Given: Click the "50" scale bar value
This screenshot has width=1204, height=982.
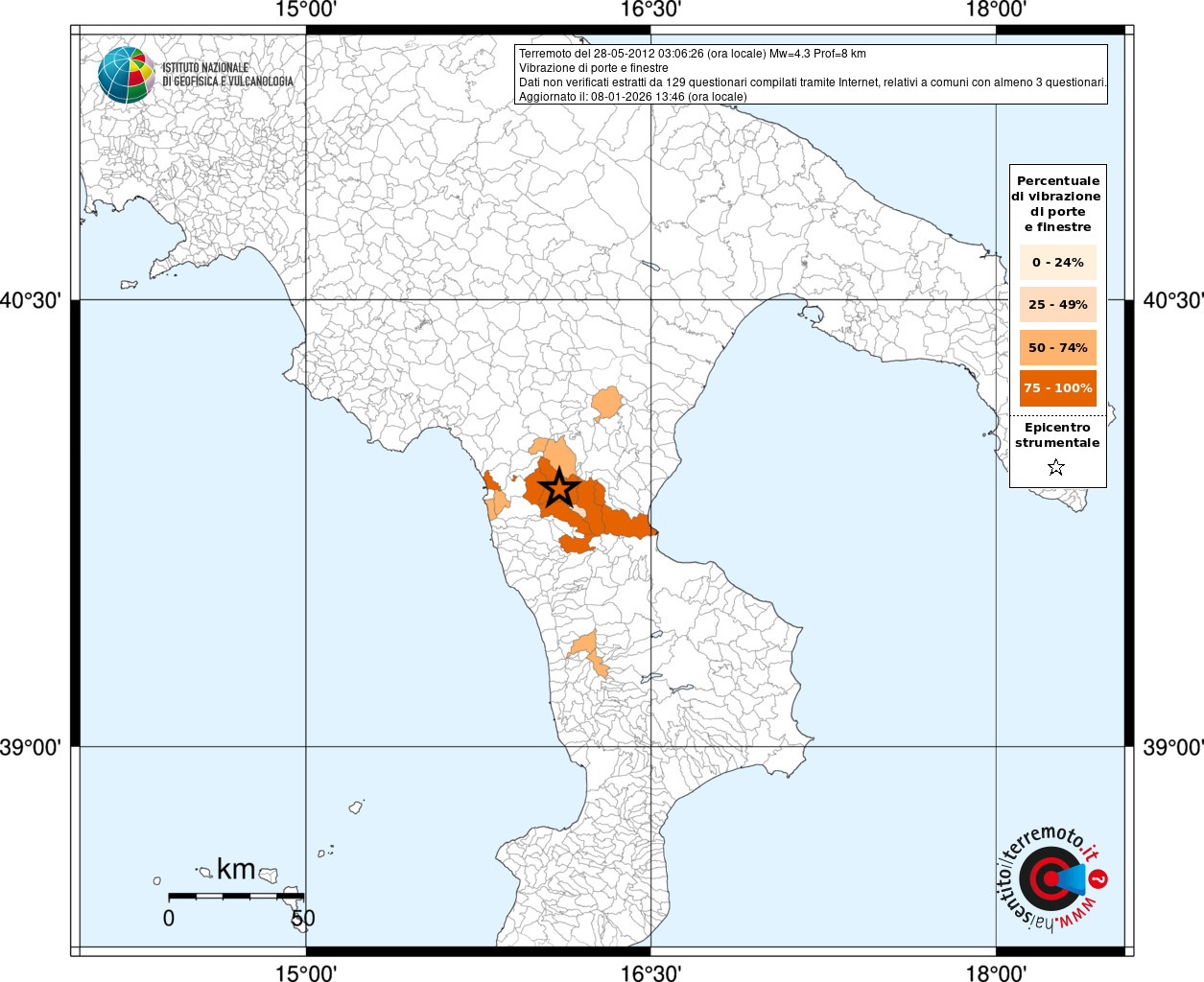Looking at the screenshot, I should point(303,918).
